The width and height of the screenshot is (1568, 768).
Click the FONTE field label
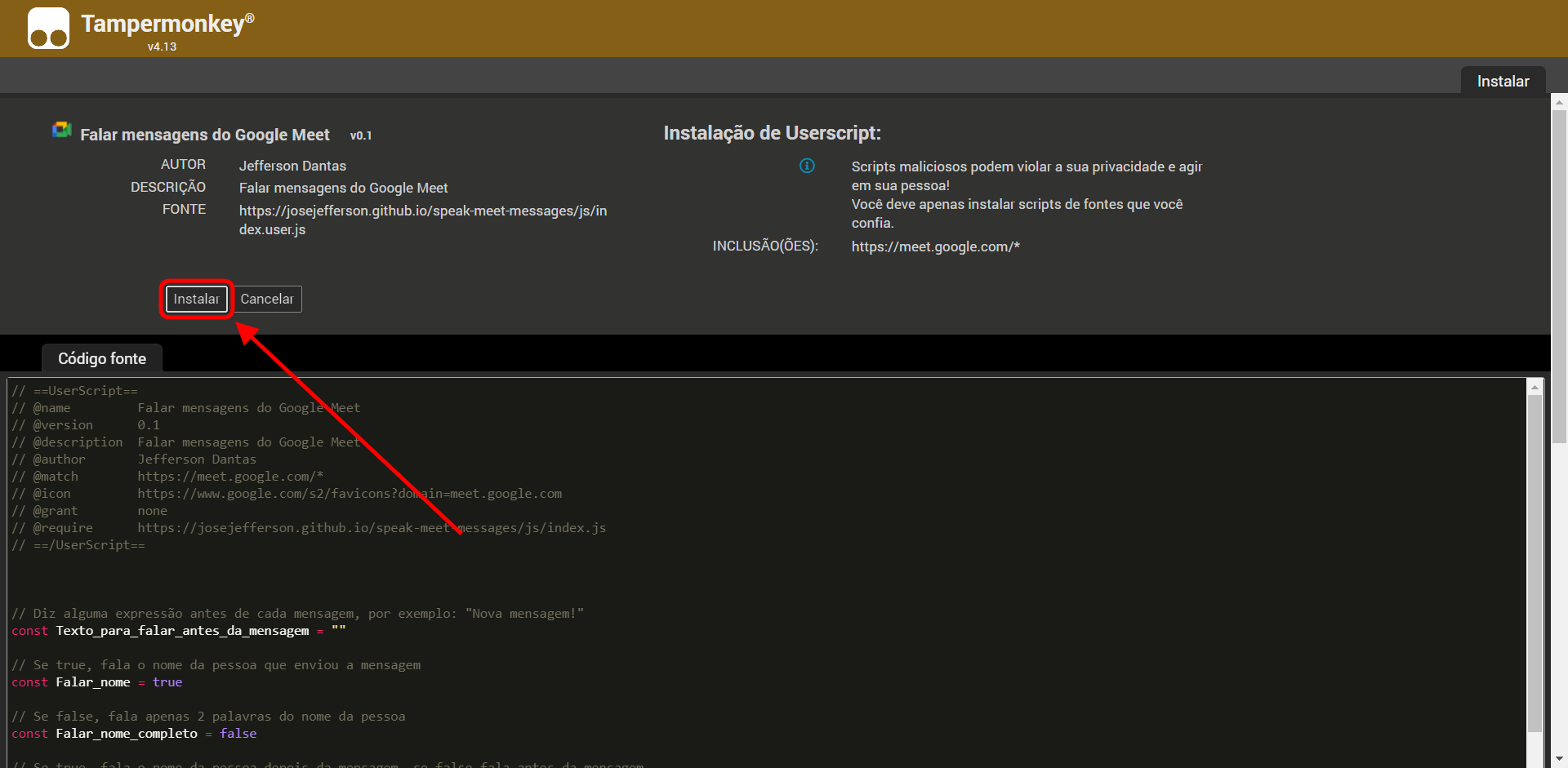tap(184, 210)
